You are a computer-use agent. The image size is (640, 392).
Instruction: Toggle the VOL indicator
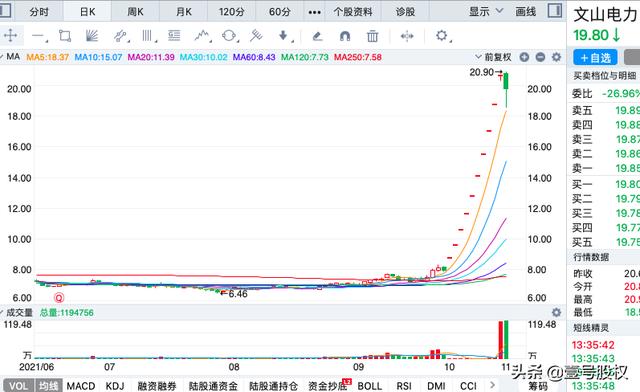(x=18, y=386)
